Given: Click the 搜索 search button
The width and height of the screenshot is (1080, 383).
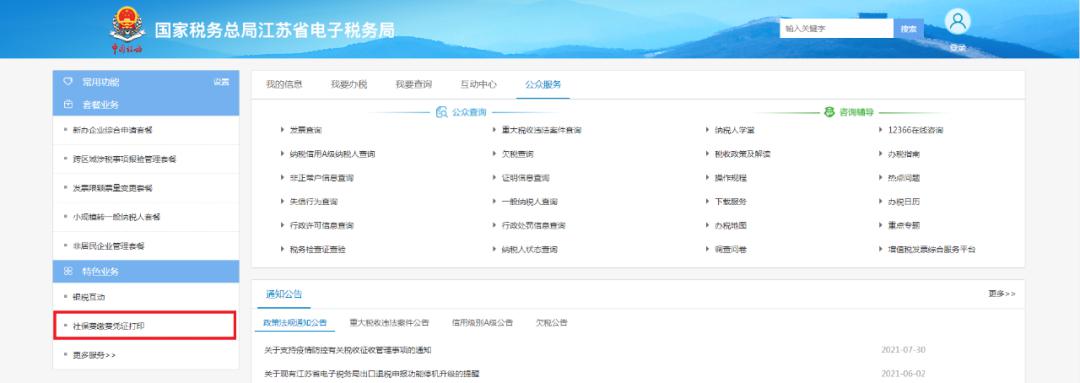Looking at the screenshot, I should tap(908, 29).
